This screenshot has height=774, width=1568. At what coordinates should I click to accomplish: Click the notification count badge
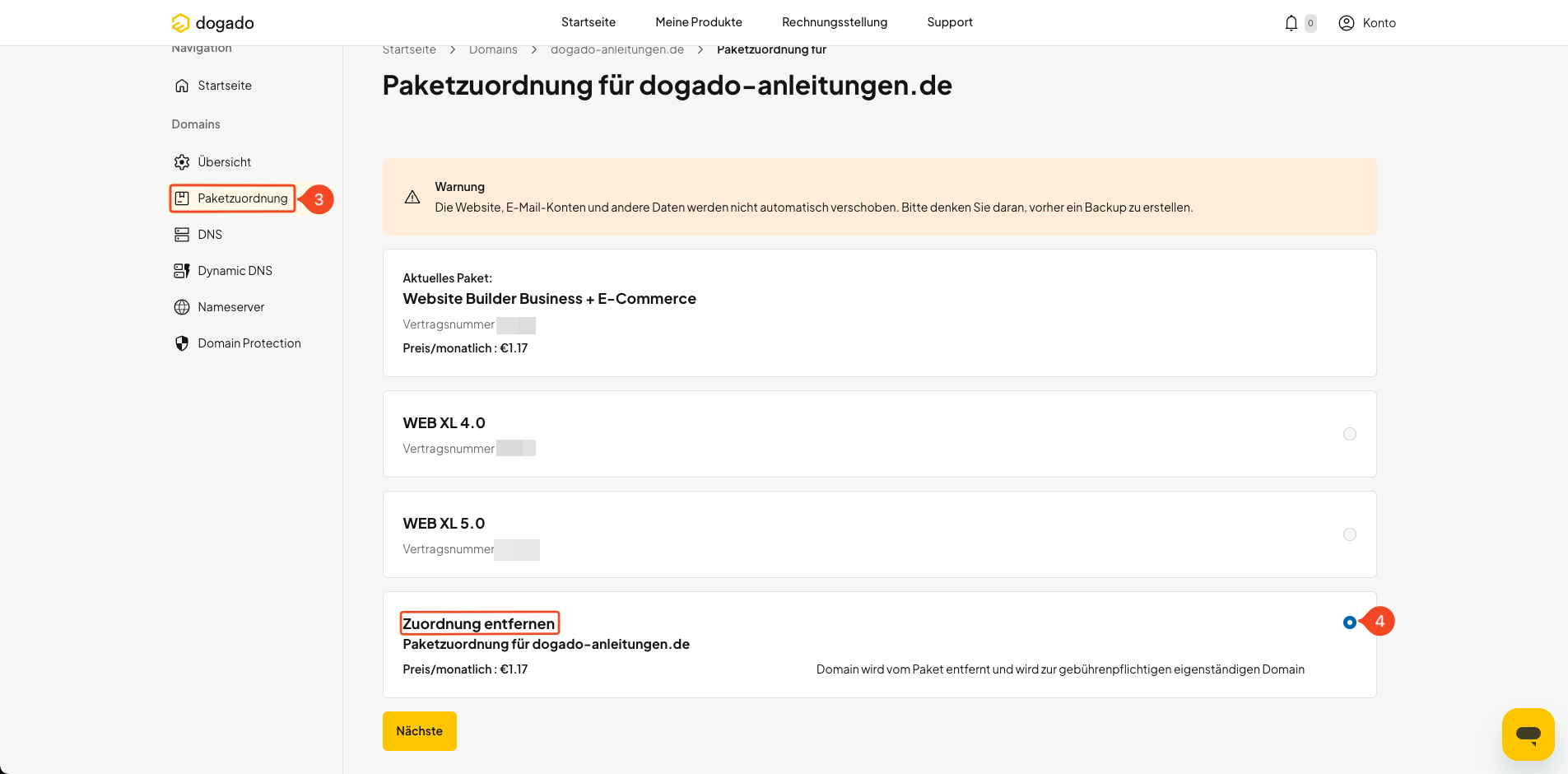point(1310,23)
